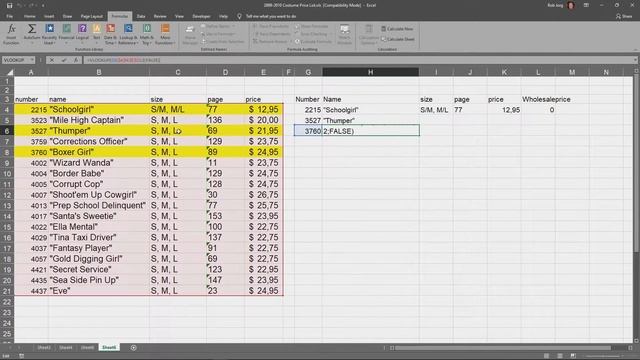640x360 pixels.
Task: Select column H header
Action: (x=370, y=72)
